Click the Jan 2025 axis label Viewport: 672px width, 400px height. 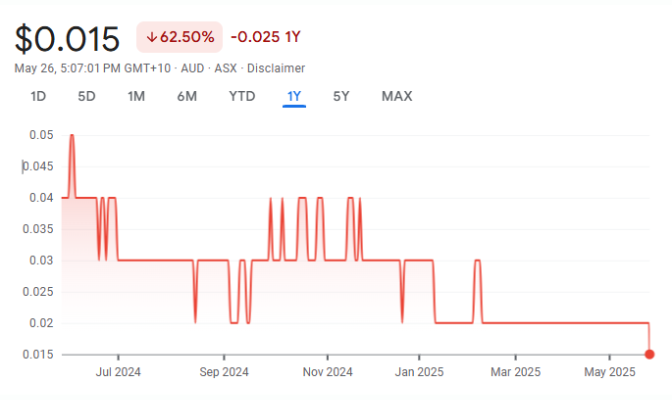point(419,372)
